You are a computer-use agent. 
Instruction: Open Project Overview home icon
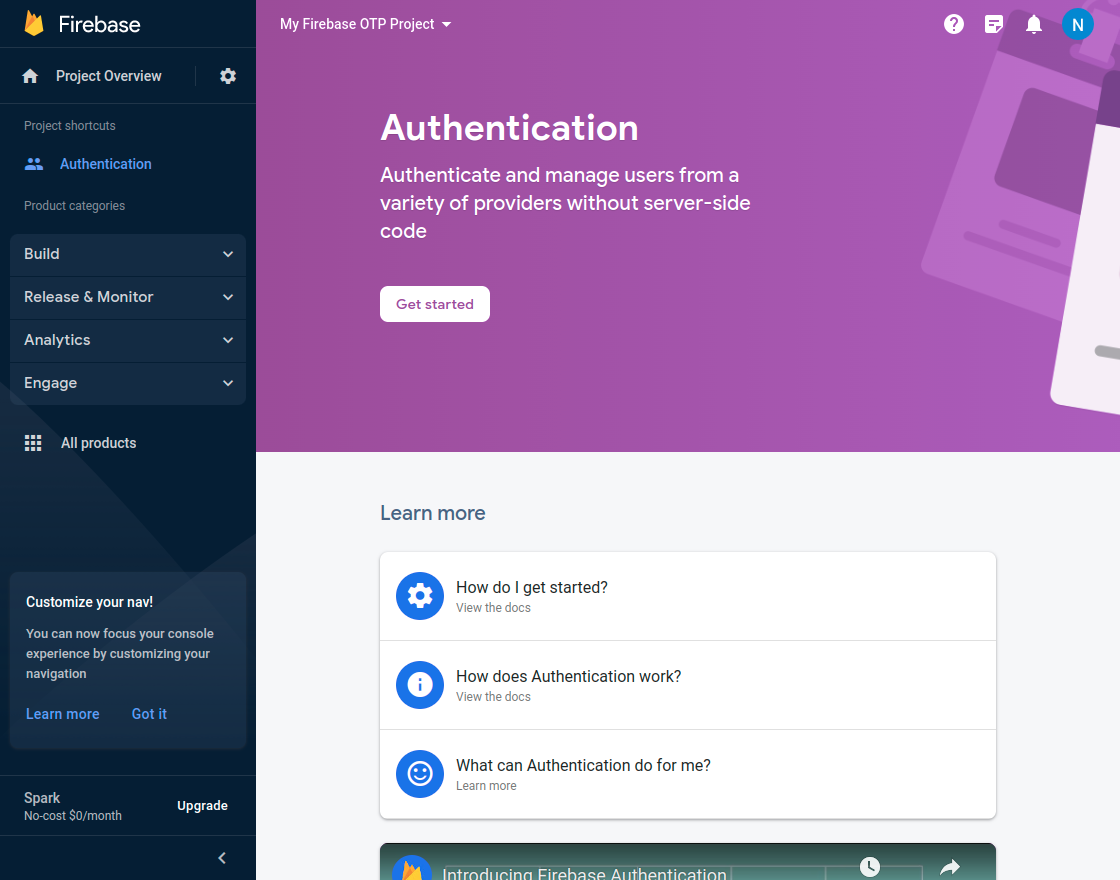(x=30, y=76)
